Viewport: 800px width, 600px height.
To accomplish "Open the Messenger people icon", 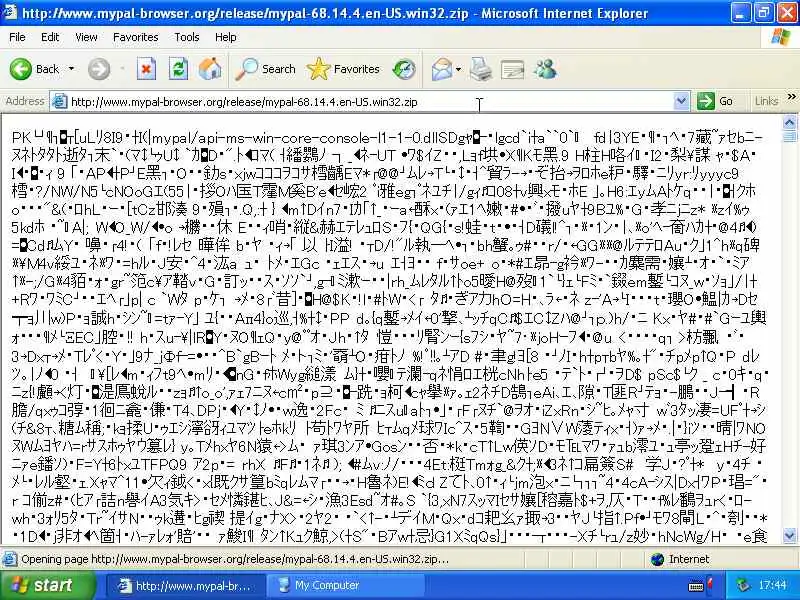I will [545, 69].
